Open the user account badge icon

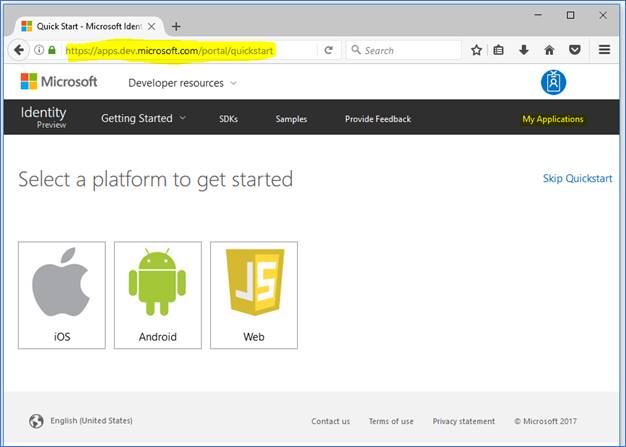(553, 82)
